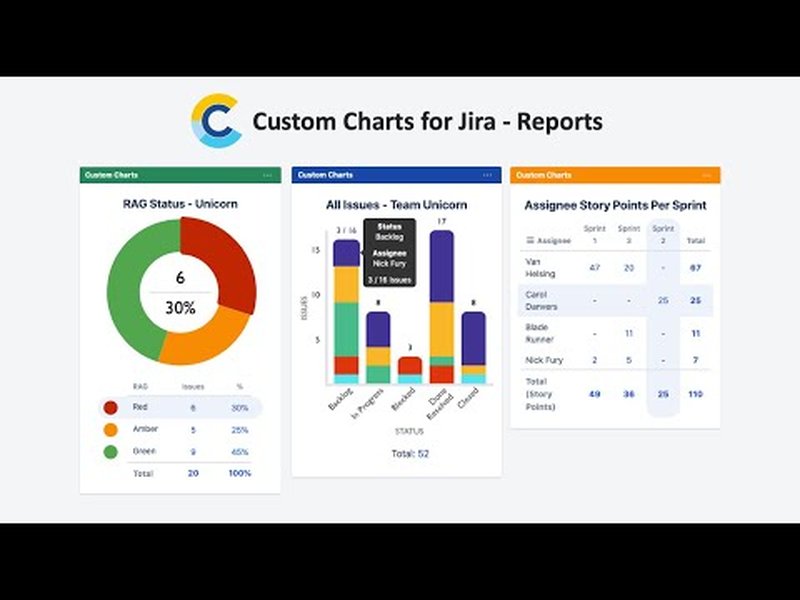Click the '6' in the donut center

click(x=180, y=278)
